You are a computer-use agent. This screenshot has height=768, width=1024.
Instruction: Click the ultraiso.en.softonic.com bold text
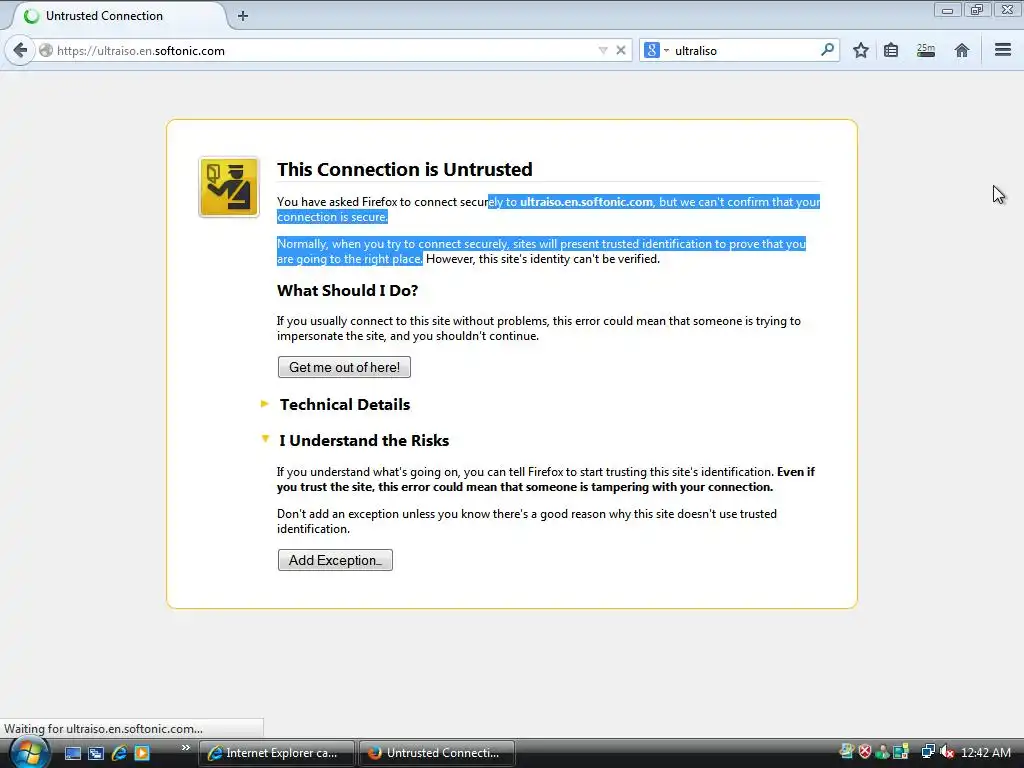pos(586,202)
